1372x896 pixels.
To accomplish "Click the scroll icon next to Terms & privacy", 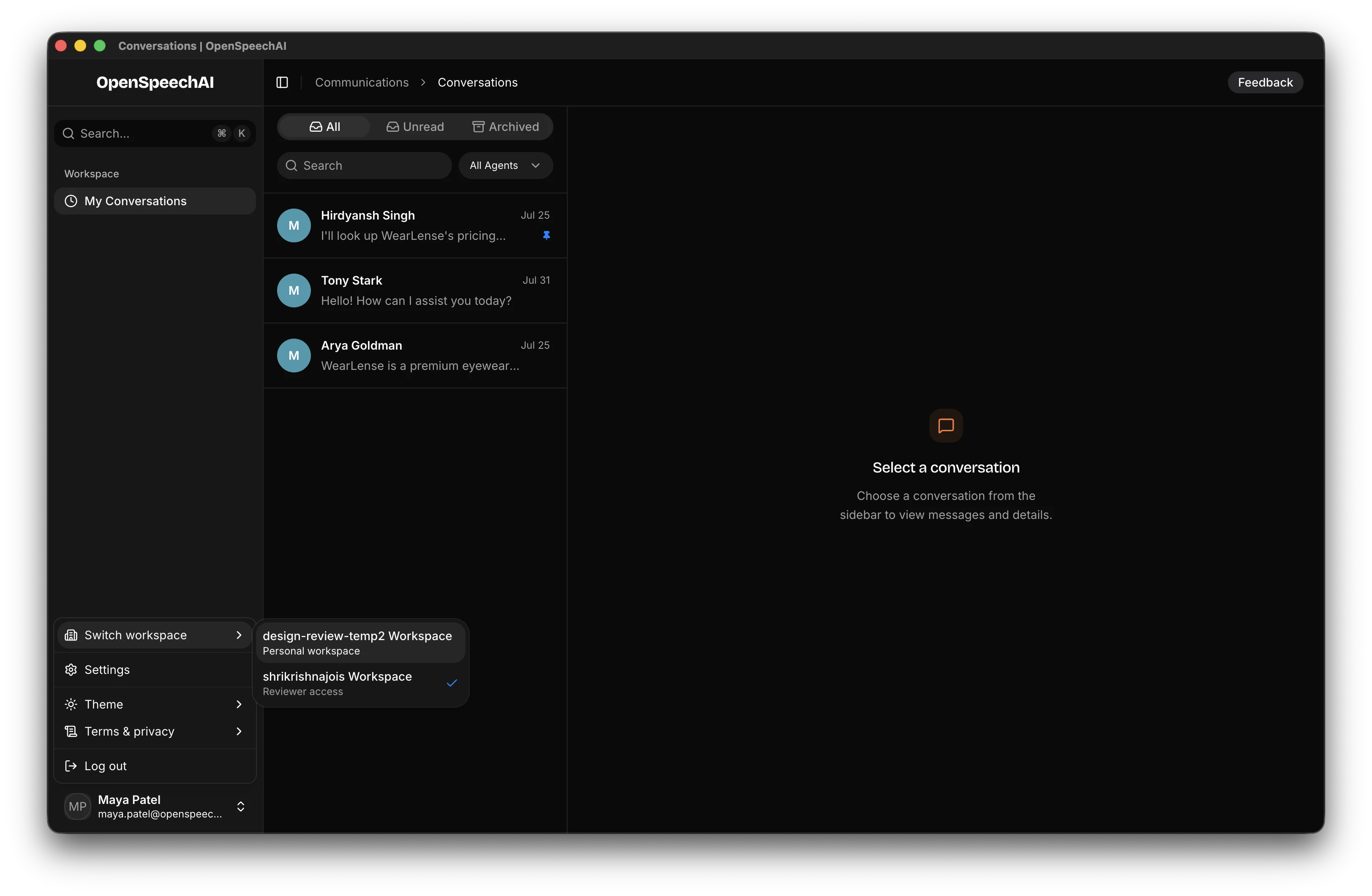I will tap(71, 731).
